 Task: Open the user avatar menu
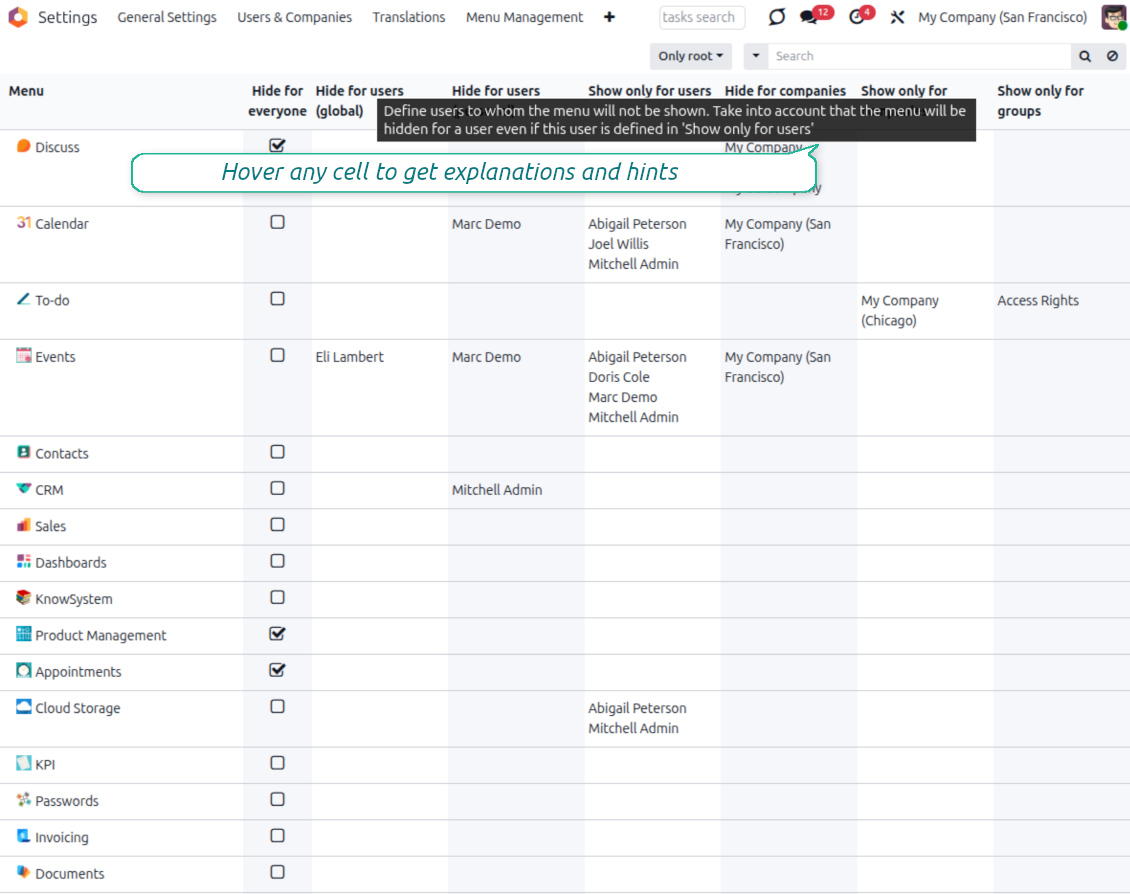pos(1113,17)
